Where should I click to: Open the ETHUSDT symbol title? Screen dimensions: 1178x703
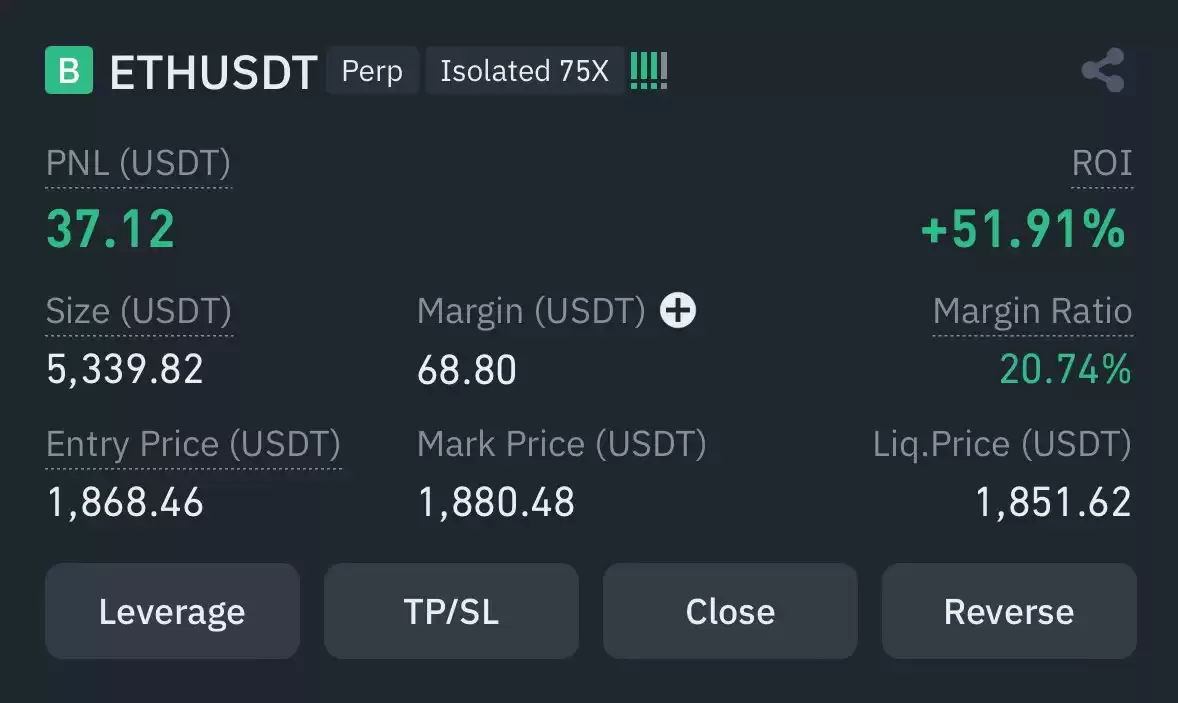tap(213, 72)
